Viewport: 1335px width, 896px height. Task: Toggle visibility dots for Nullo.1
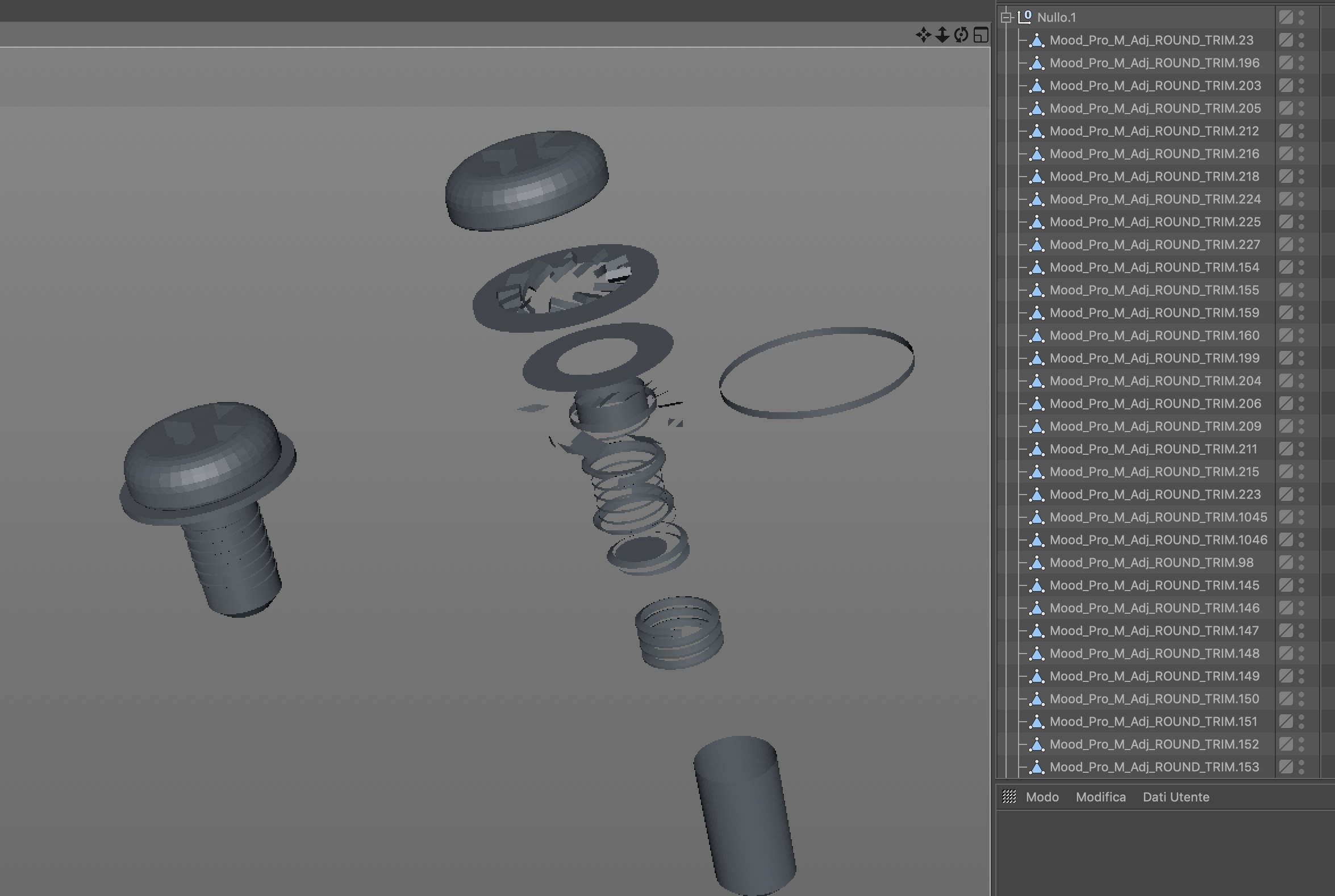1301,17
